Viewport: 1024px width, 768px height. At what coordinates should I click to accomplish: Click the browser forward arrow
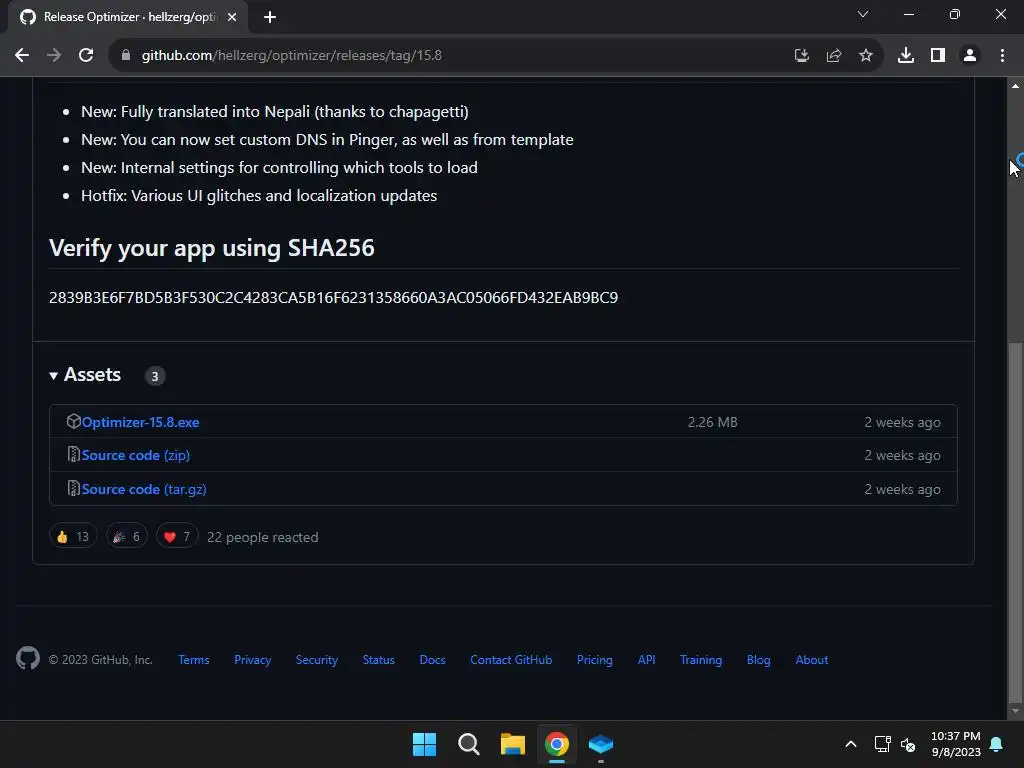coord(54,56)
